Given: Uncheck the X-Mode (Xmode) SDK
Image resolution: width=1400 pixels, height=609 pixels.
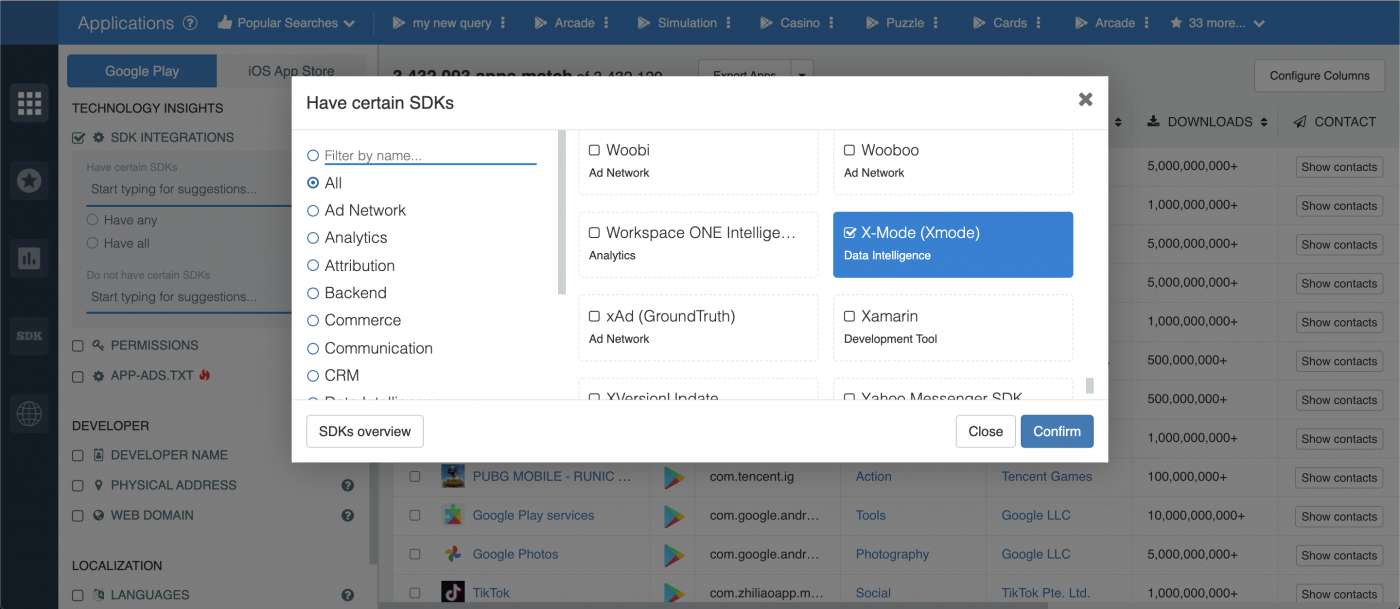Looking at the screenshot, I should [850, 233].
